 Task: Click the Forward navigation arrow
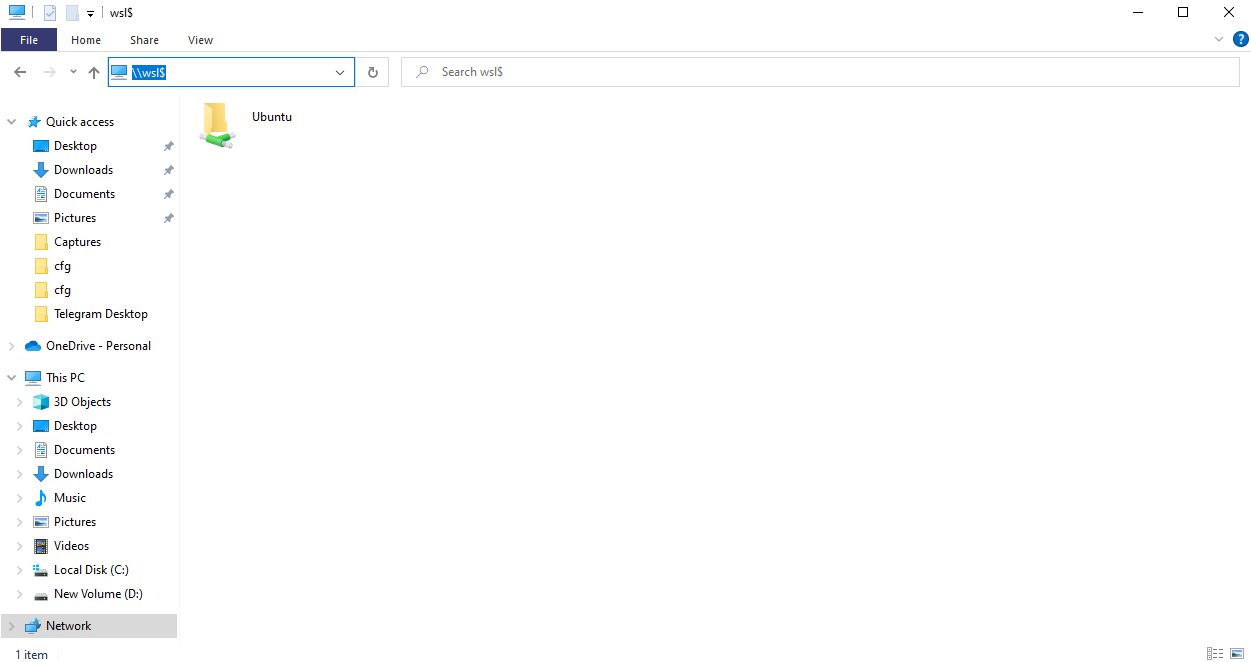point(49,72)
